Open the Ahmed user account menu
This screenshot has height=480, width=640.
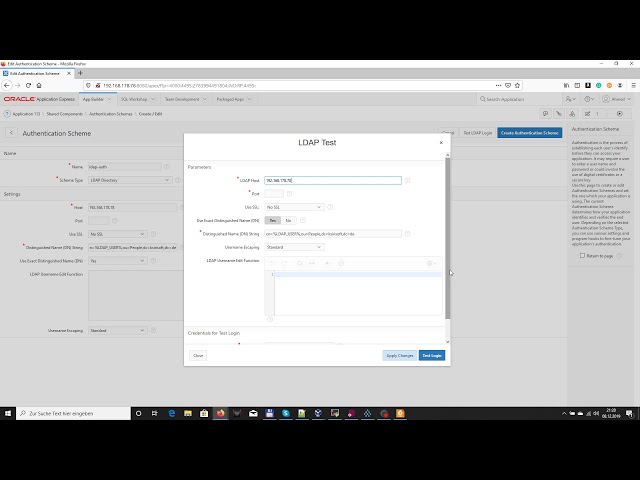617,99
